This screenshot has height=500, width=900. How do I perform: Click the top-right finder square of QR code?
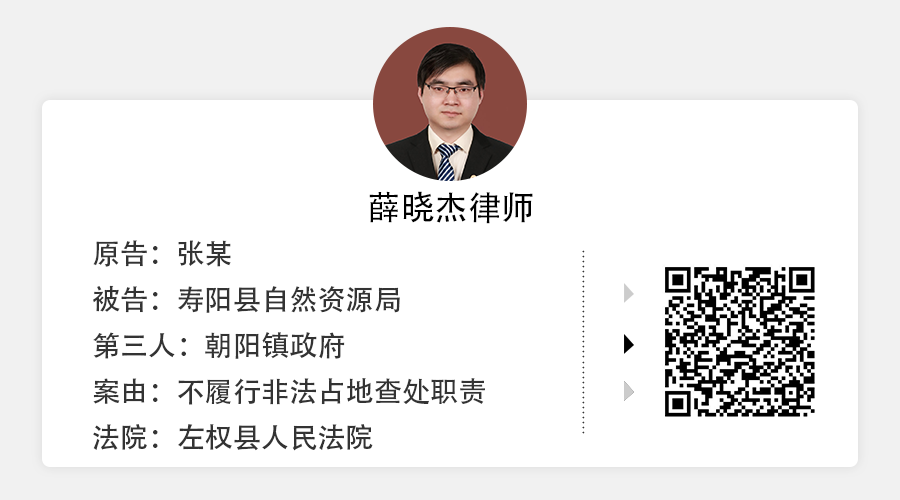[x=802, y=280]
